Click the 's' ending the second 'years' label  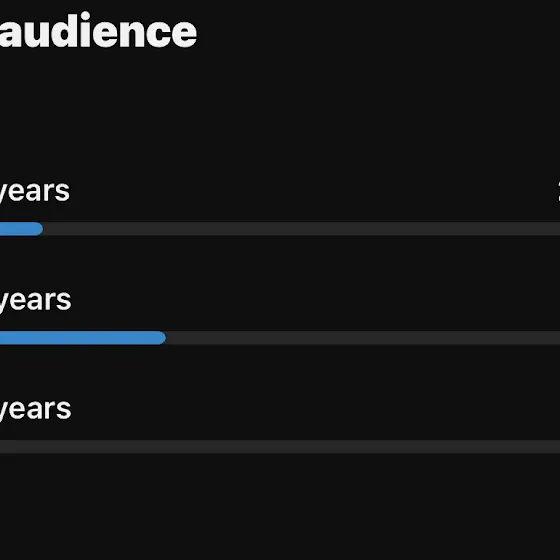pos(64,302)
